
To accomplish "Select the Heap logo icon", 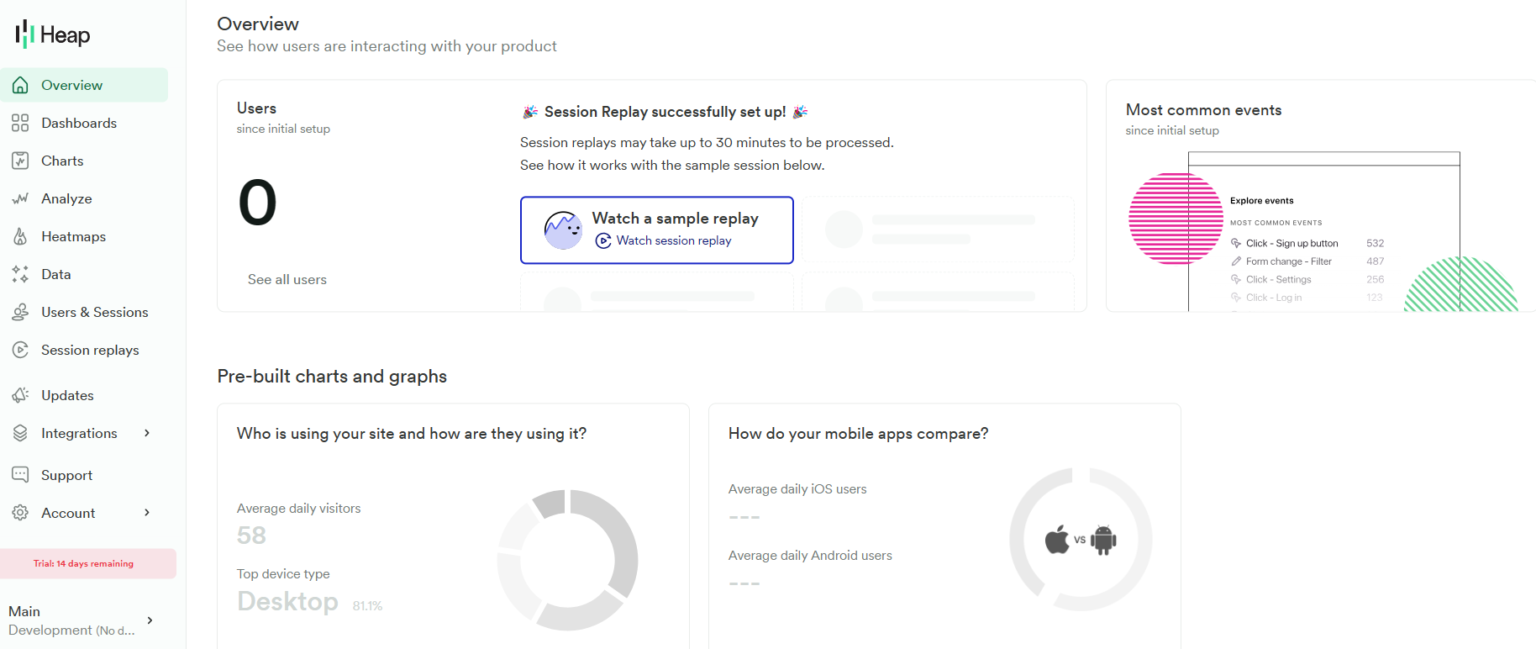I will pos(26,33).
